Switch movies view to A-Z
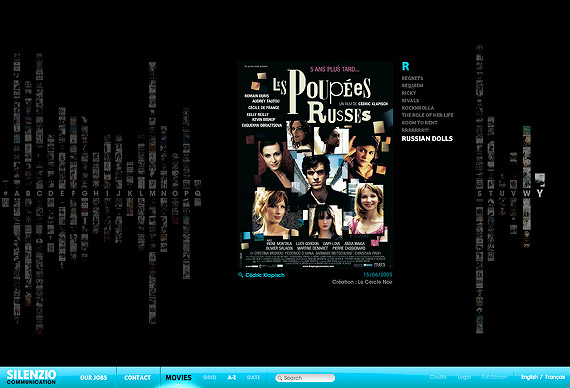Viewport: 570px width, 388px height. pyautogui.click(x=232, y=377)
